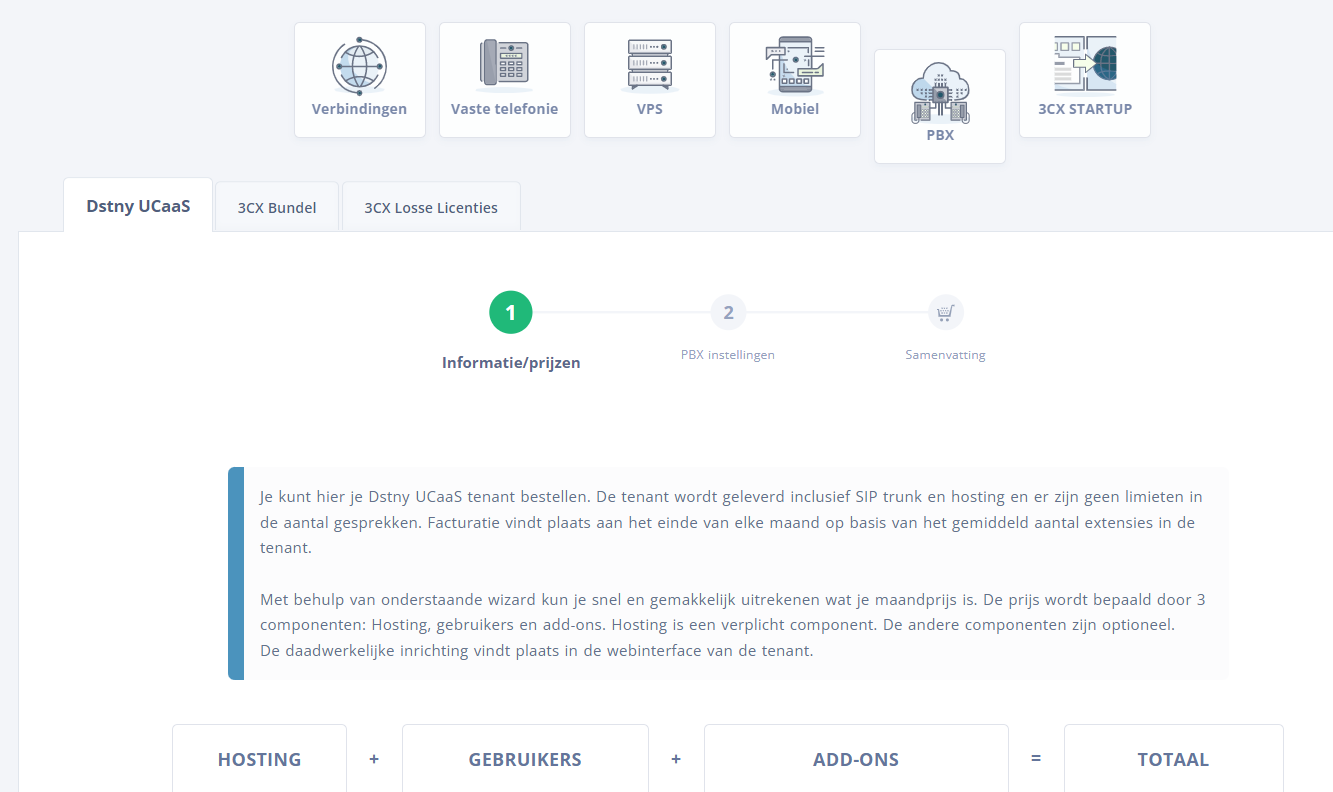Click the paragraph starting 'Met behulp van'
1333x792 pixels.
[732, 625]
